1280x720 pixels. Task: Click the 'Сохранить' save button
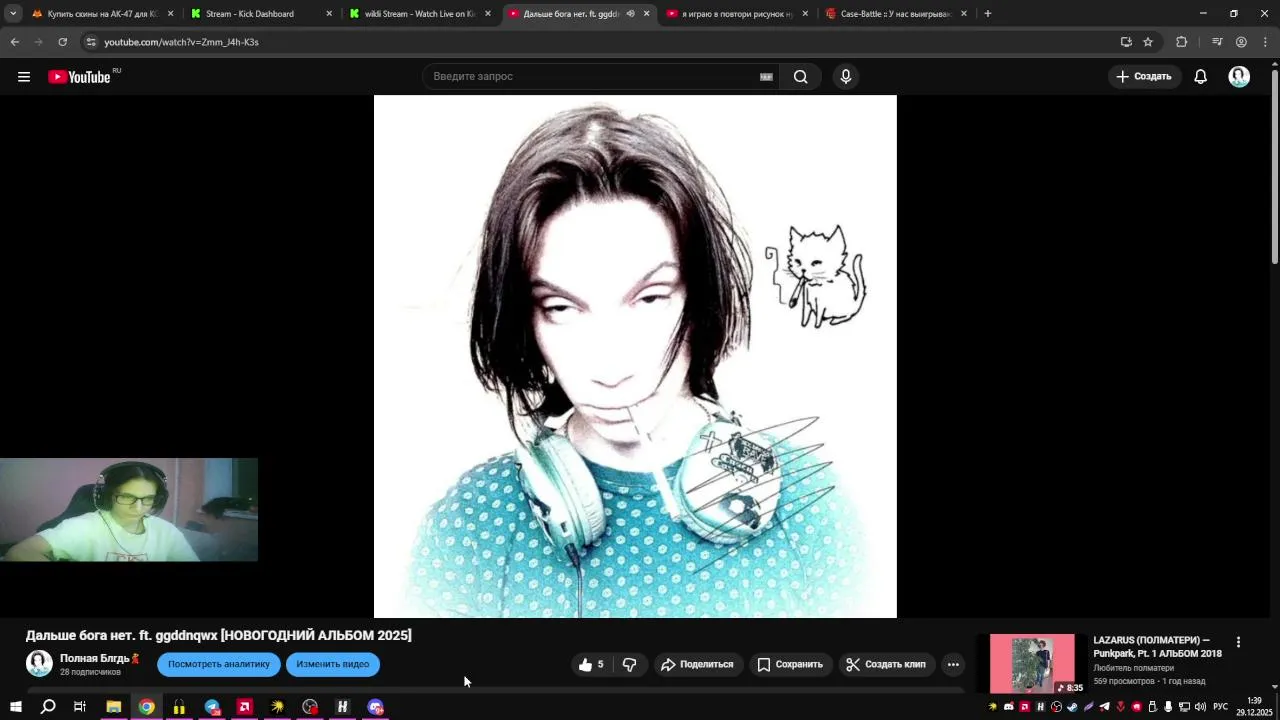click(x=790, y=664)
